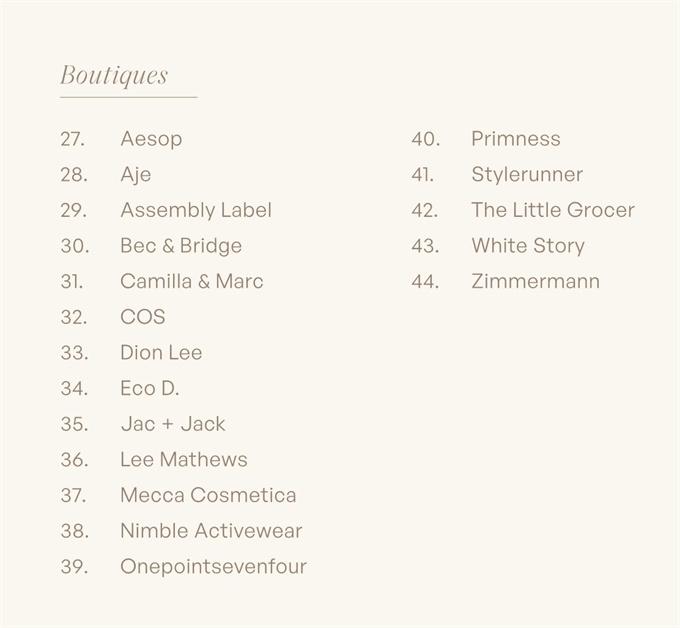This screenshot has height=628, width=680.
Task: Select Mecca Cosmetica from the list
Action: click(208, 495)
